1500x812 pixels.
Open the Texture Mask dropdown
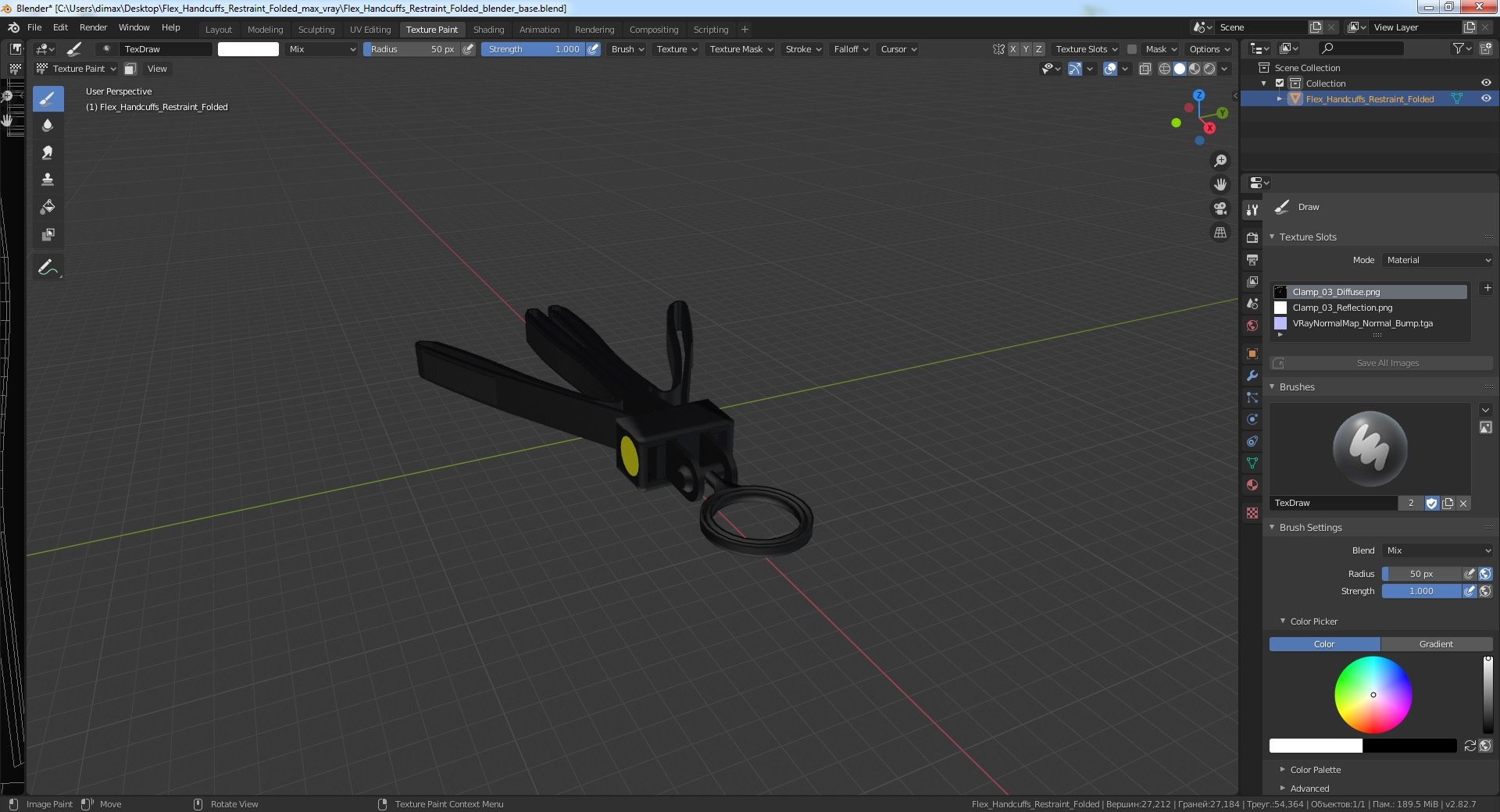point(741,49)
